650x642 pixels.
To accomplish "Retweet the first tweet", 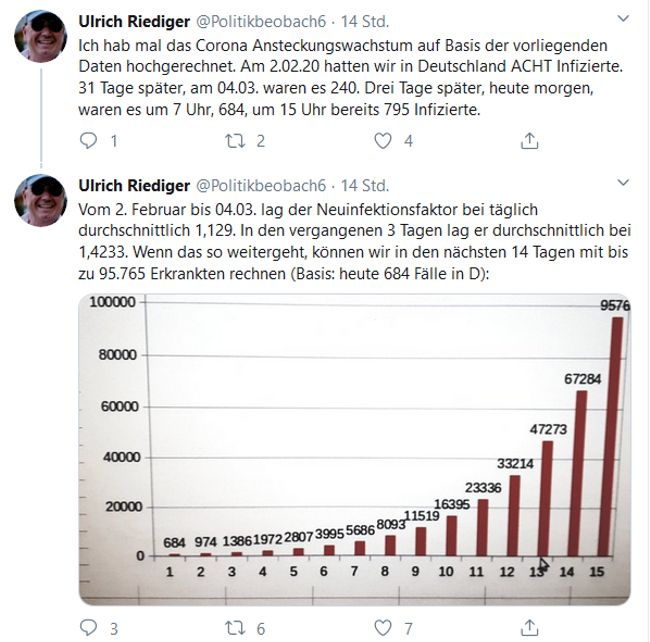I will (235, 141).
